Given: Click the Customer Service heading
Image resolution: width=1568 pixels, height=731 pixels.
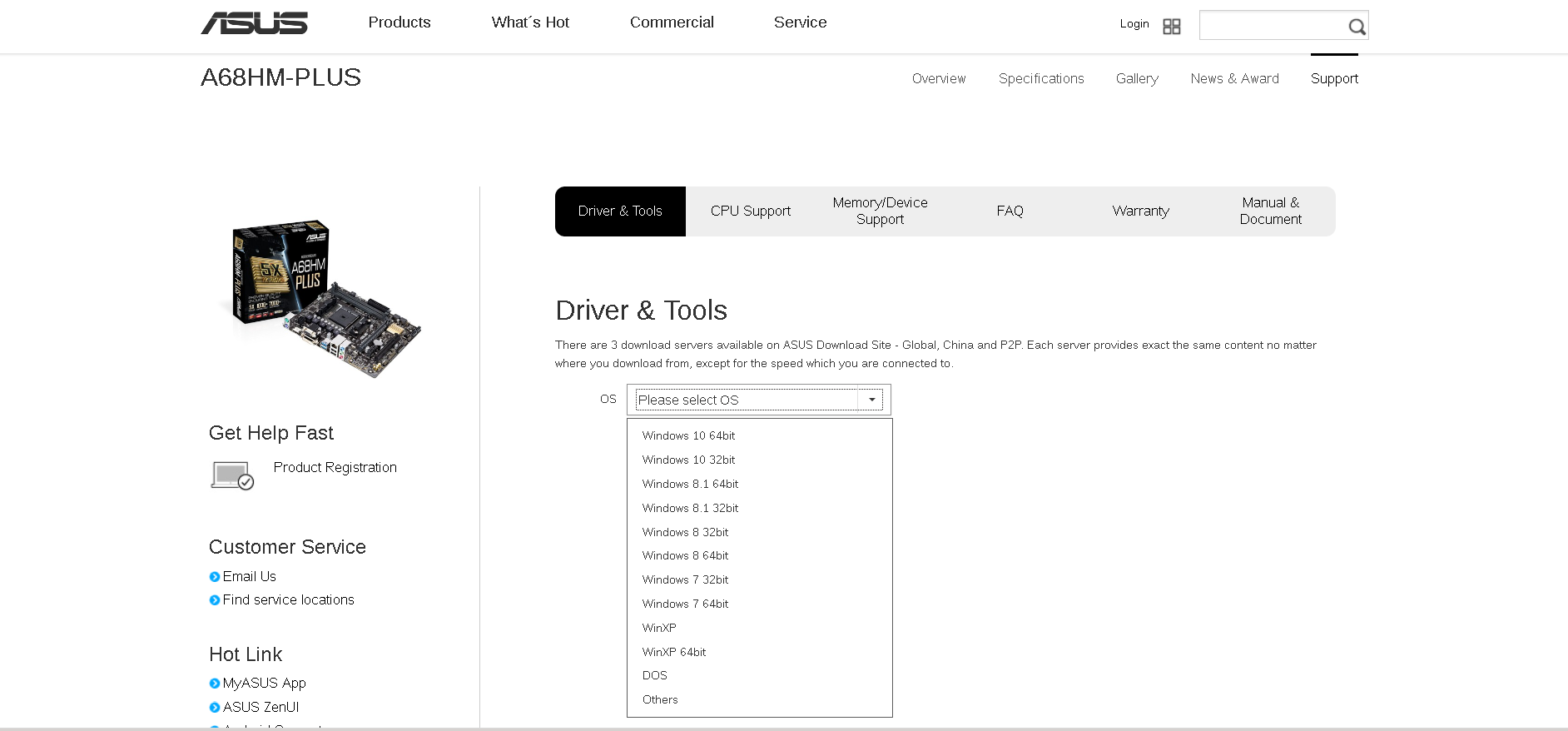Looking at the screenshot, I should coord(287,547).
